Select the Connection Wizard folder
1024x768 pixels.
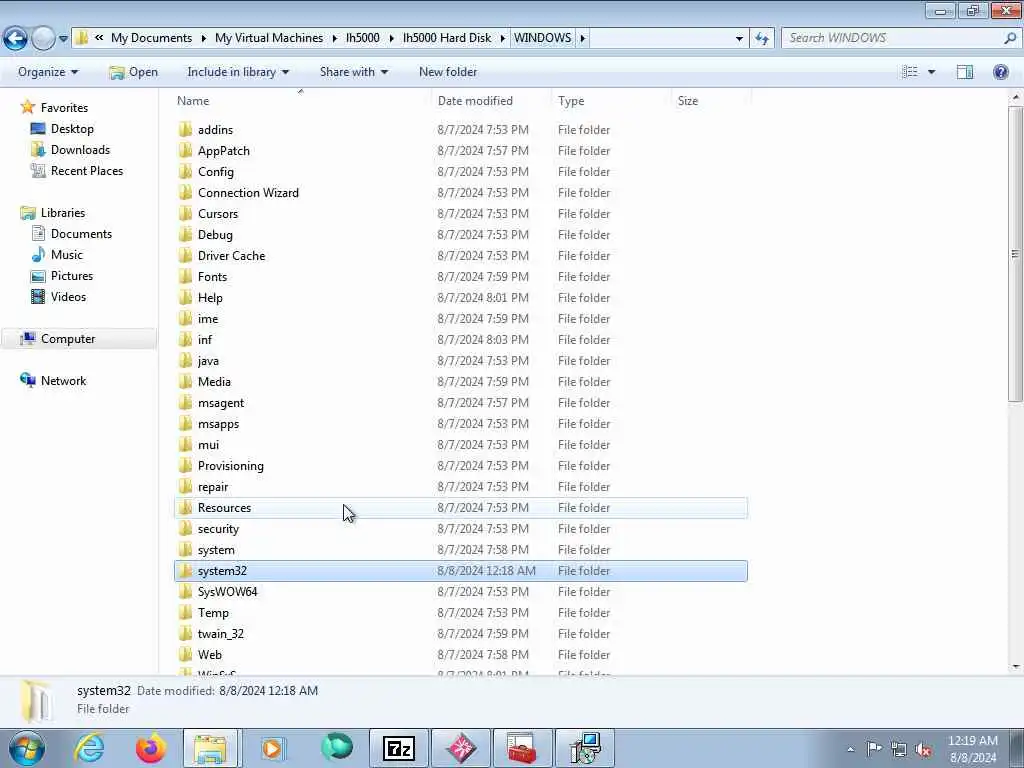[248, 193]
